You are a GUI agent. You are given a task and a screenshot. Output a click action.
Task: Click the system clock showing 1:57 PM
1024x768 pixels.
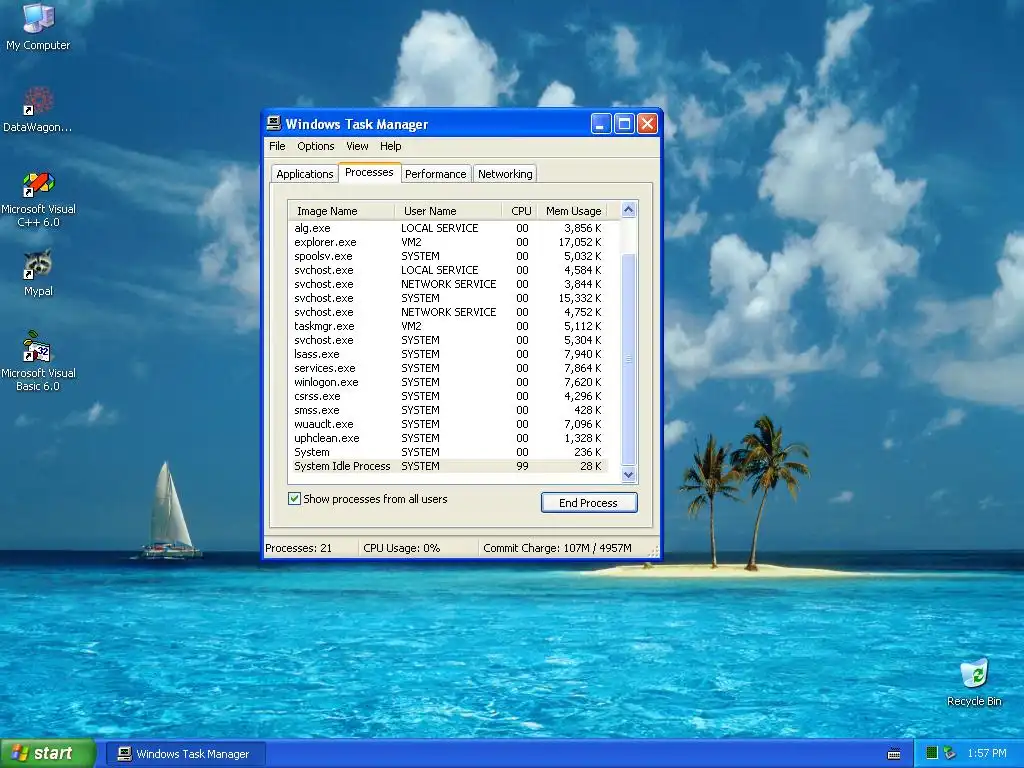tap(987, 754)
